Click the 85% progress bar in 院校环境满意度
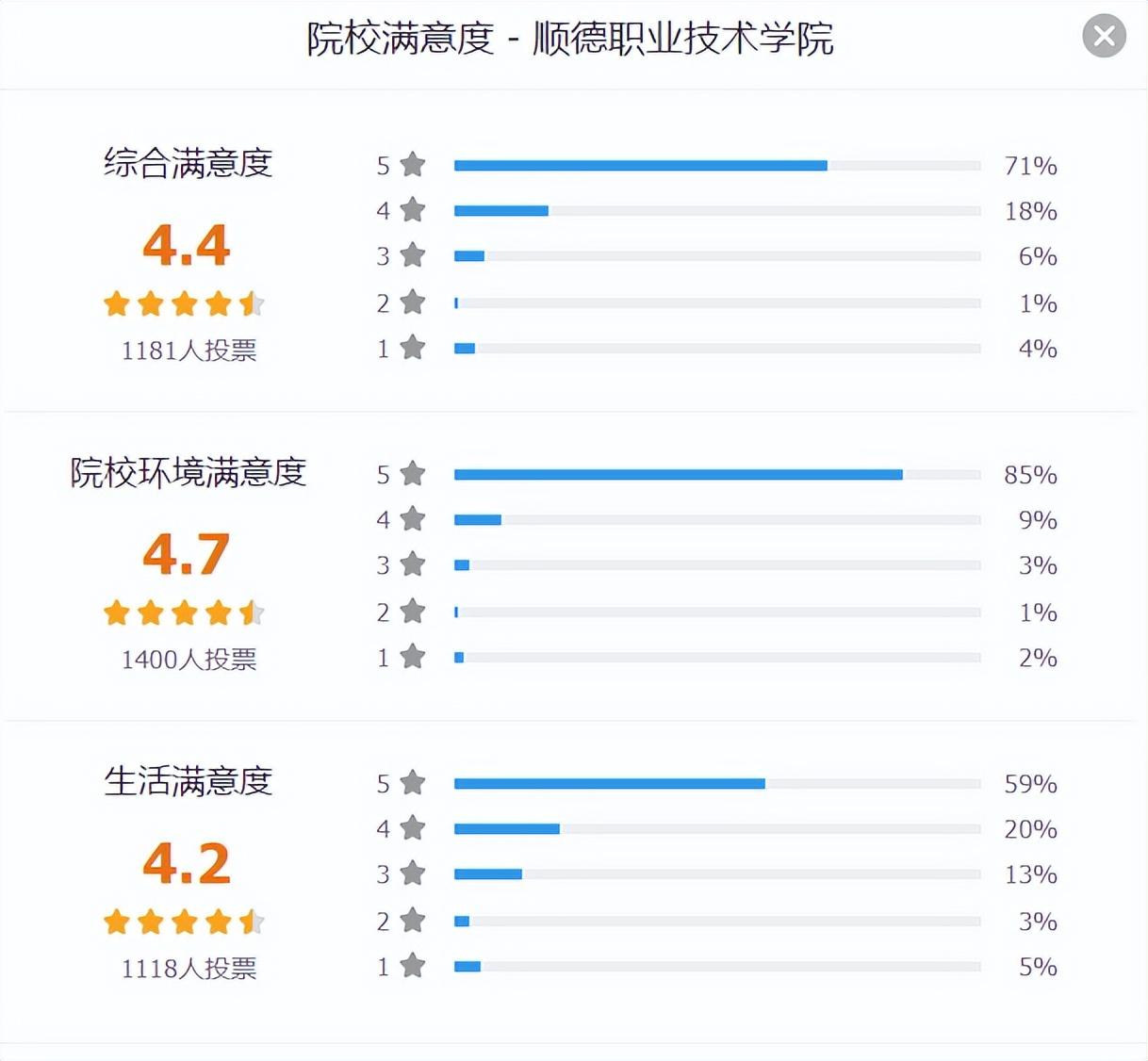 tap(716, 475)
